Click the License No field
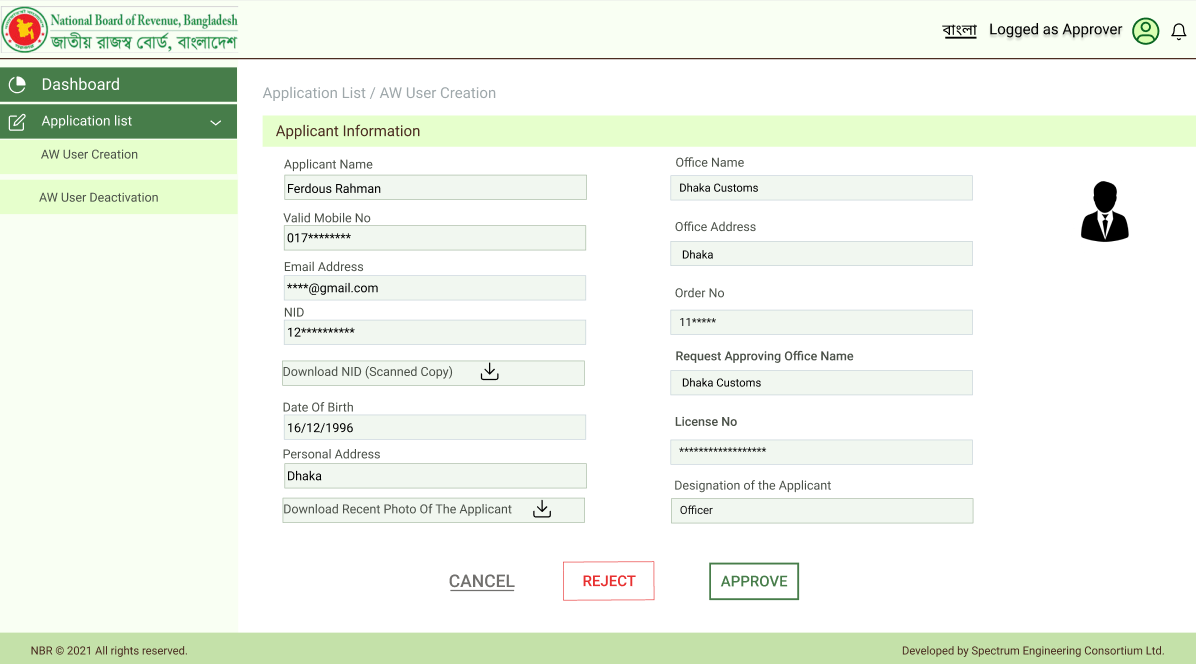1196x664 pixels. click(x=821, y=452)
